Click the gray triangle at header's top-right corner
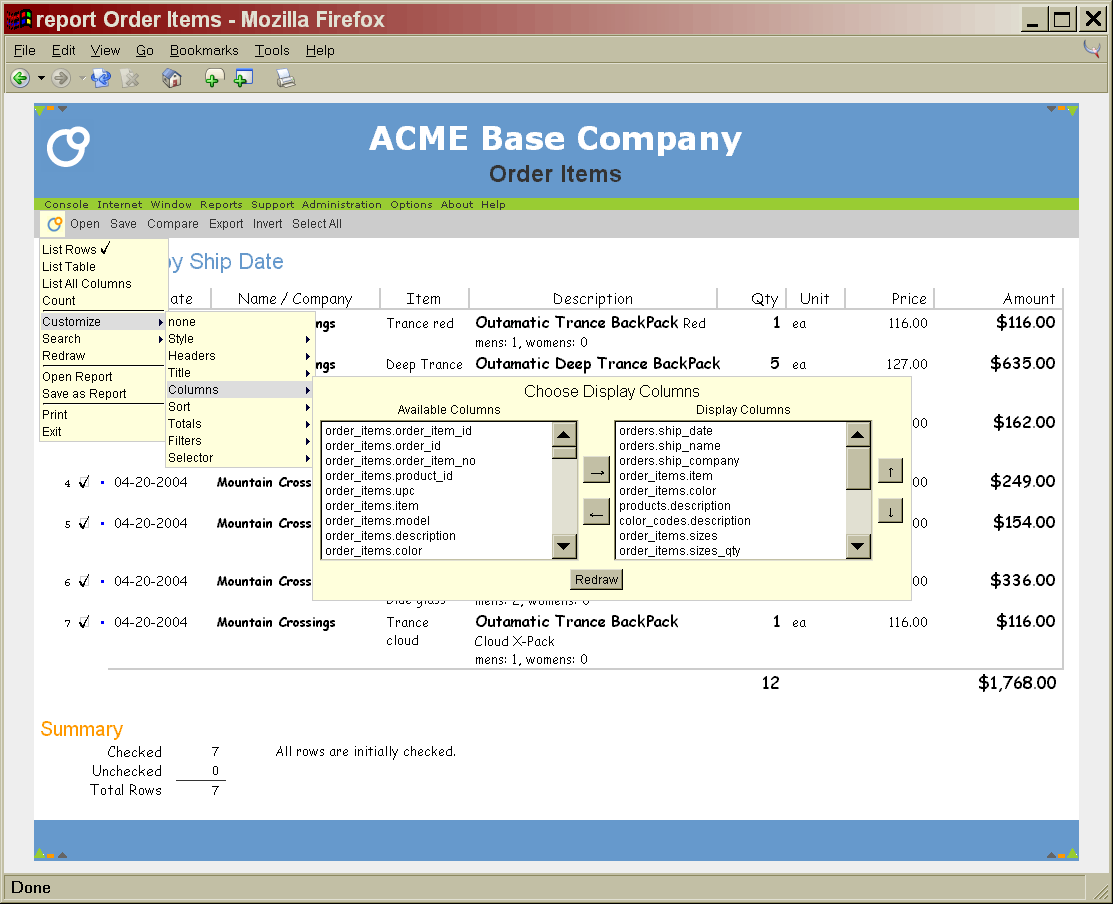This screenshot has height=904, width=1113. 1051,109
